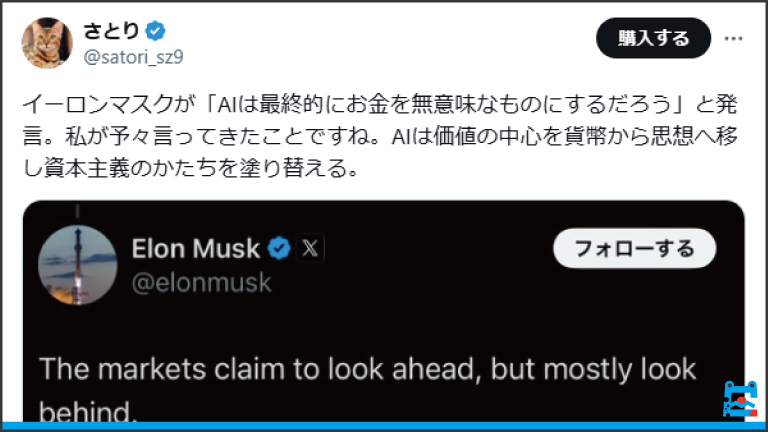Open the three-dot more options menu
Viewport: 768px width, 432px height.
click(x=733, y=38)
